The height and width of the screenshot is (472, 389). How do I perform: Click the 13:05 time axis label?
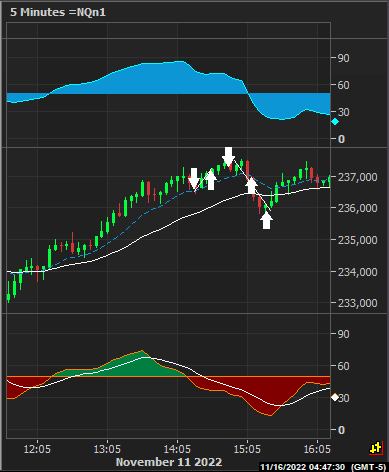point(107,449)
